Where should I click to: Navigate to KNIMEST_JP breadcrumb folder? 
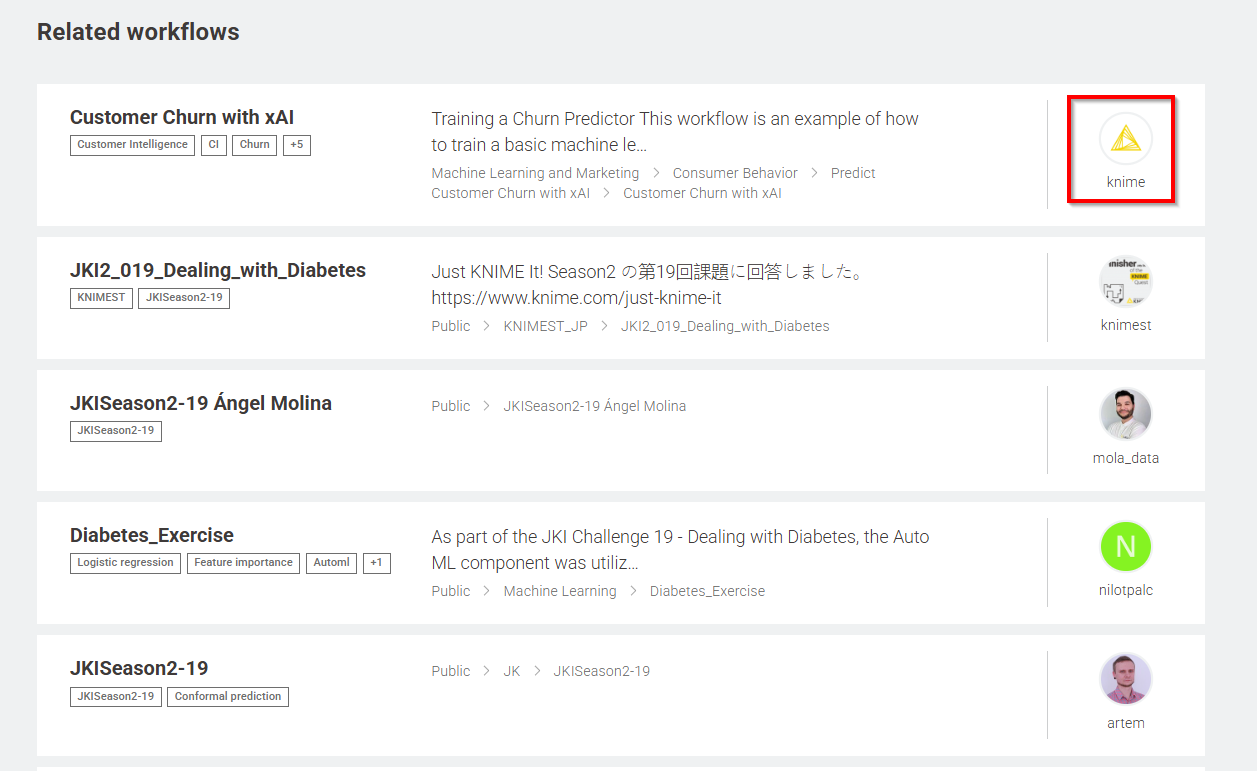pyautogui.click(x=545, y=326)
